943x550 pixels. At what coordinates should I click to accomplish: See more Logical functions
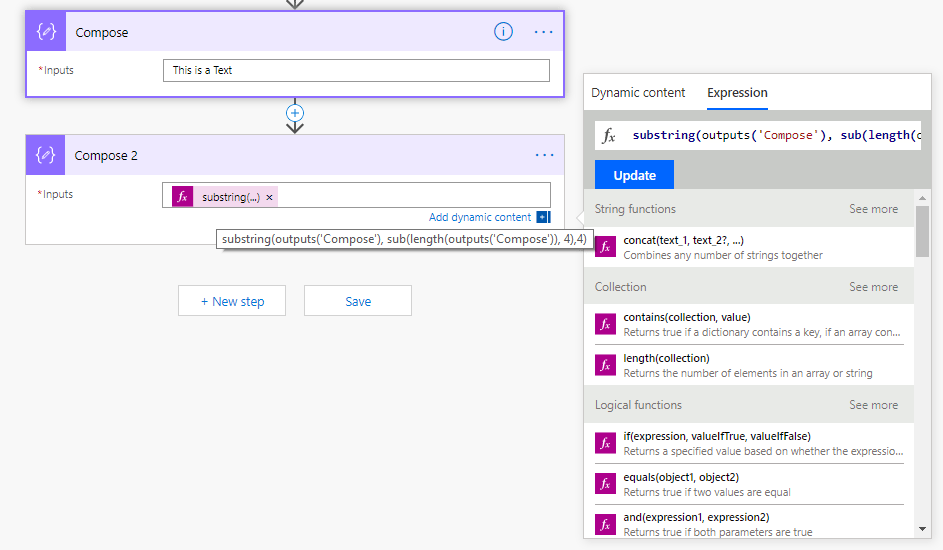coord(873,405)
